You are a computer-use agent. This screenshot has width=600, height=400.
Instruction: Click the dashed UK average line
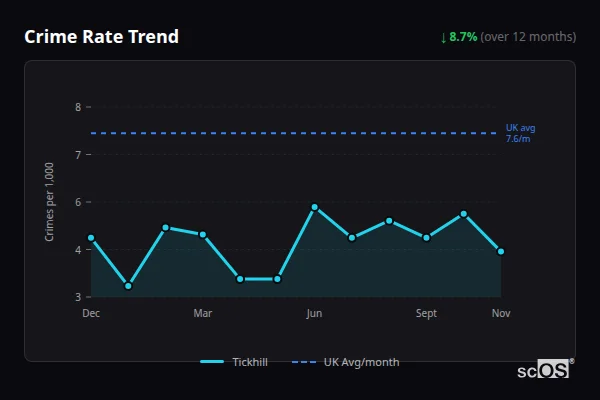[x=294, y=133]
